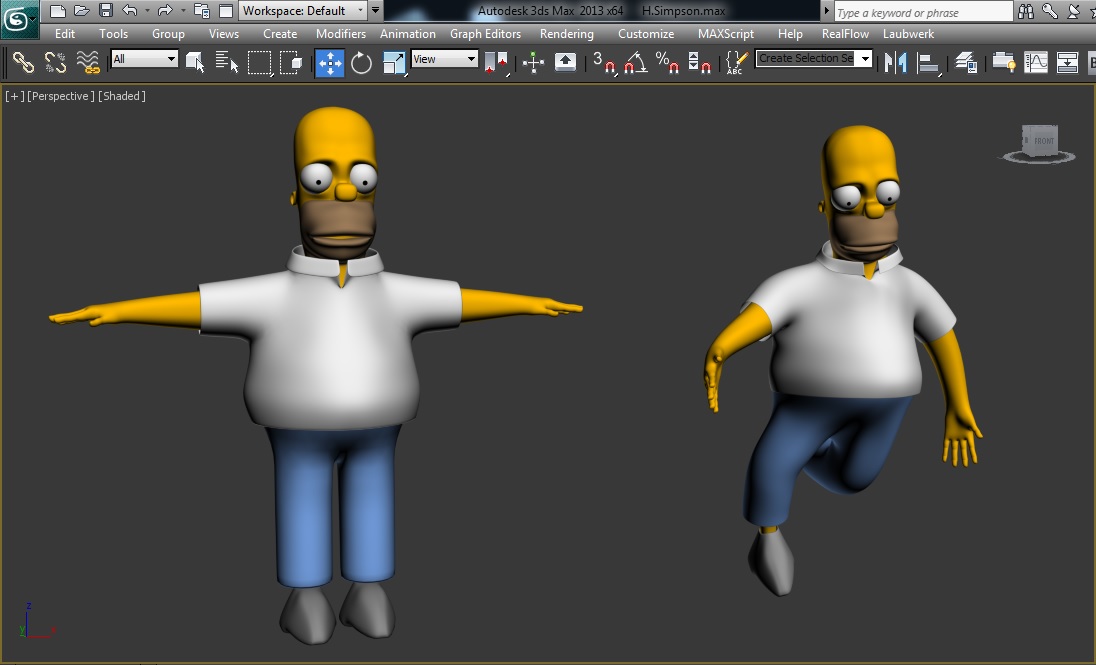This screenshot has width=1096, height=665.
Task: Open a file using the folder icon
Action: tap(82, 10)
